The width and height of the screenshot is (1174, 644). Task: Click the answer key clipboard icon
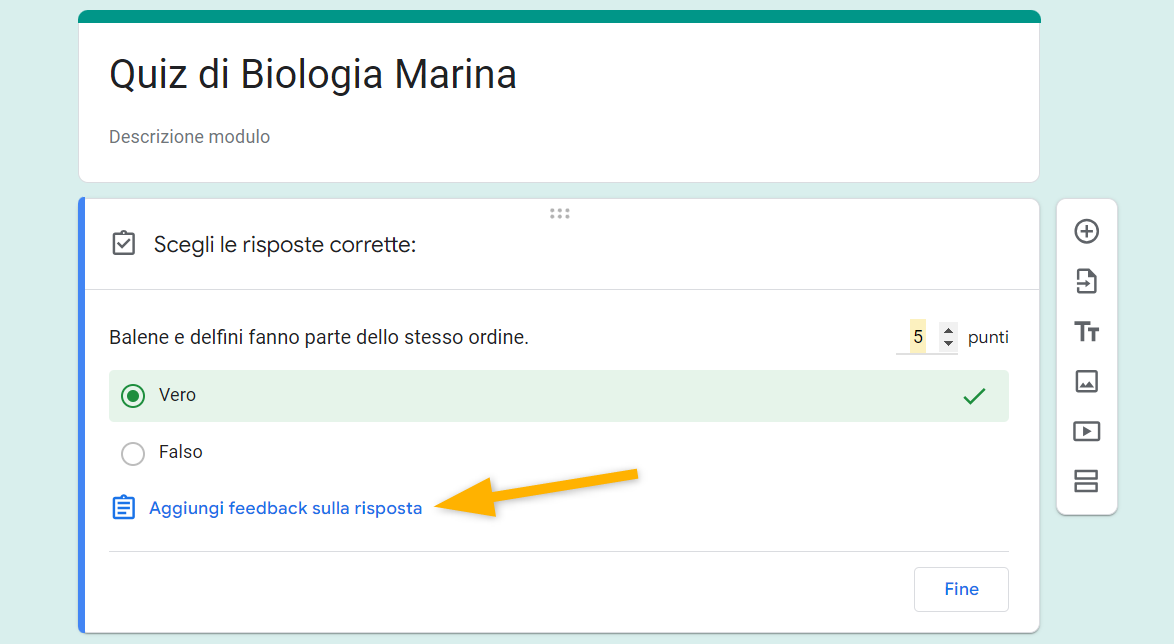pos(124,244)
